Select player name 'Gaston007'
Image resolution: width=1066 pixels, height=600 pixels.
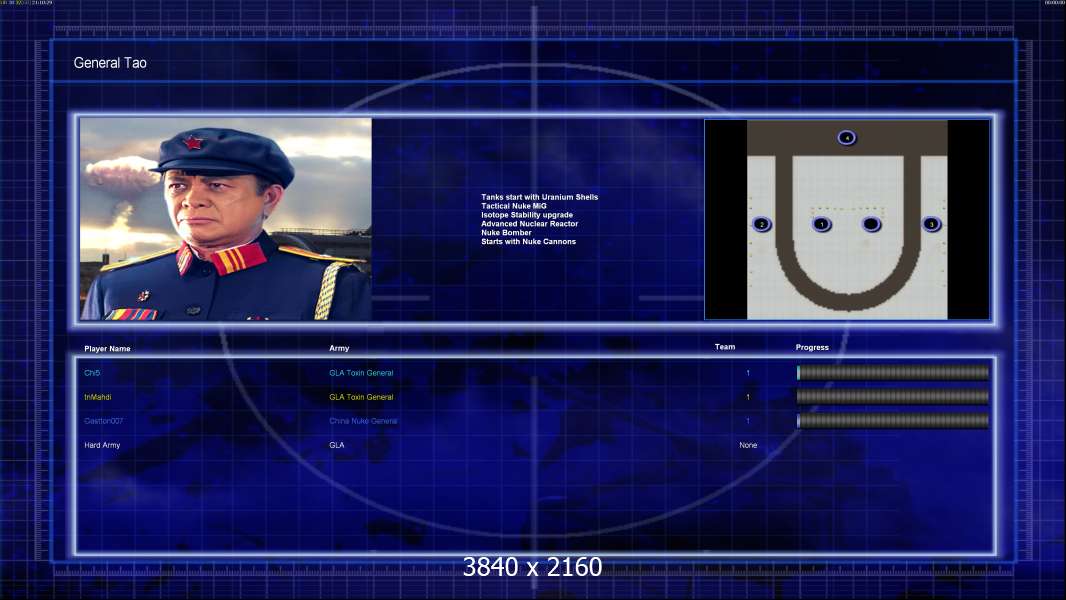tap(104, 421)
